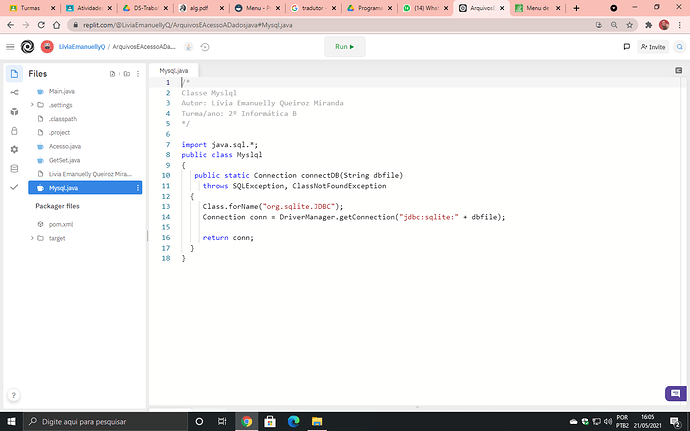Open the Secrets lock sidebar icon
This screenshot has height=431, width=690.
click(14, 131)
